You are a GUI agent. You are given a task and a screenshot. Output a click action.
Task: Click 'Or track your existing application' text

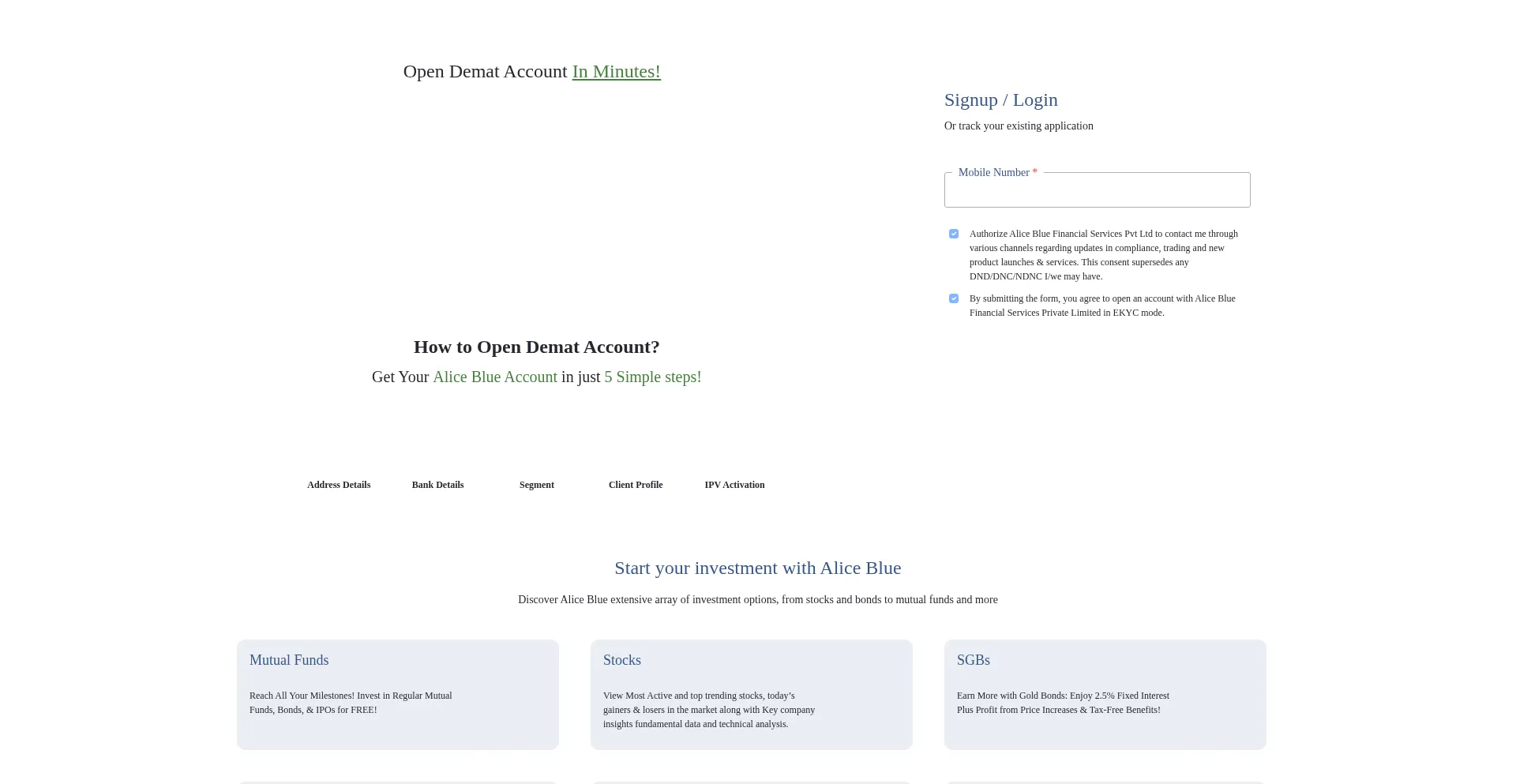tap(1019, 126)
